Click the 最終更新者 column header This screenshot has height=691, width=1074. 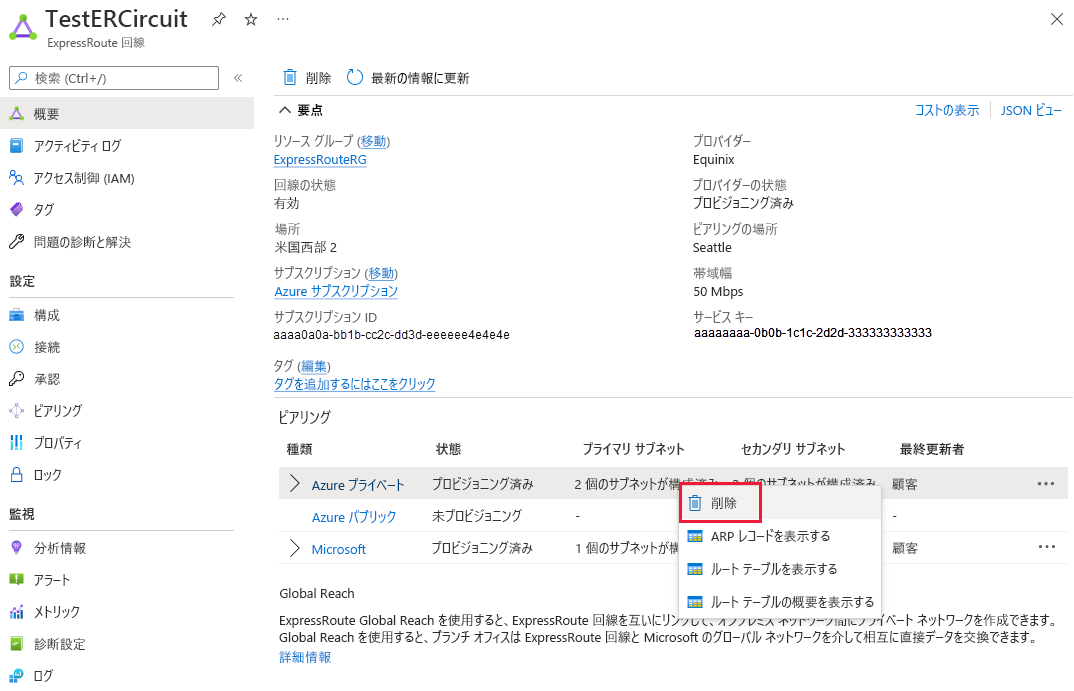click(932, 449)
